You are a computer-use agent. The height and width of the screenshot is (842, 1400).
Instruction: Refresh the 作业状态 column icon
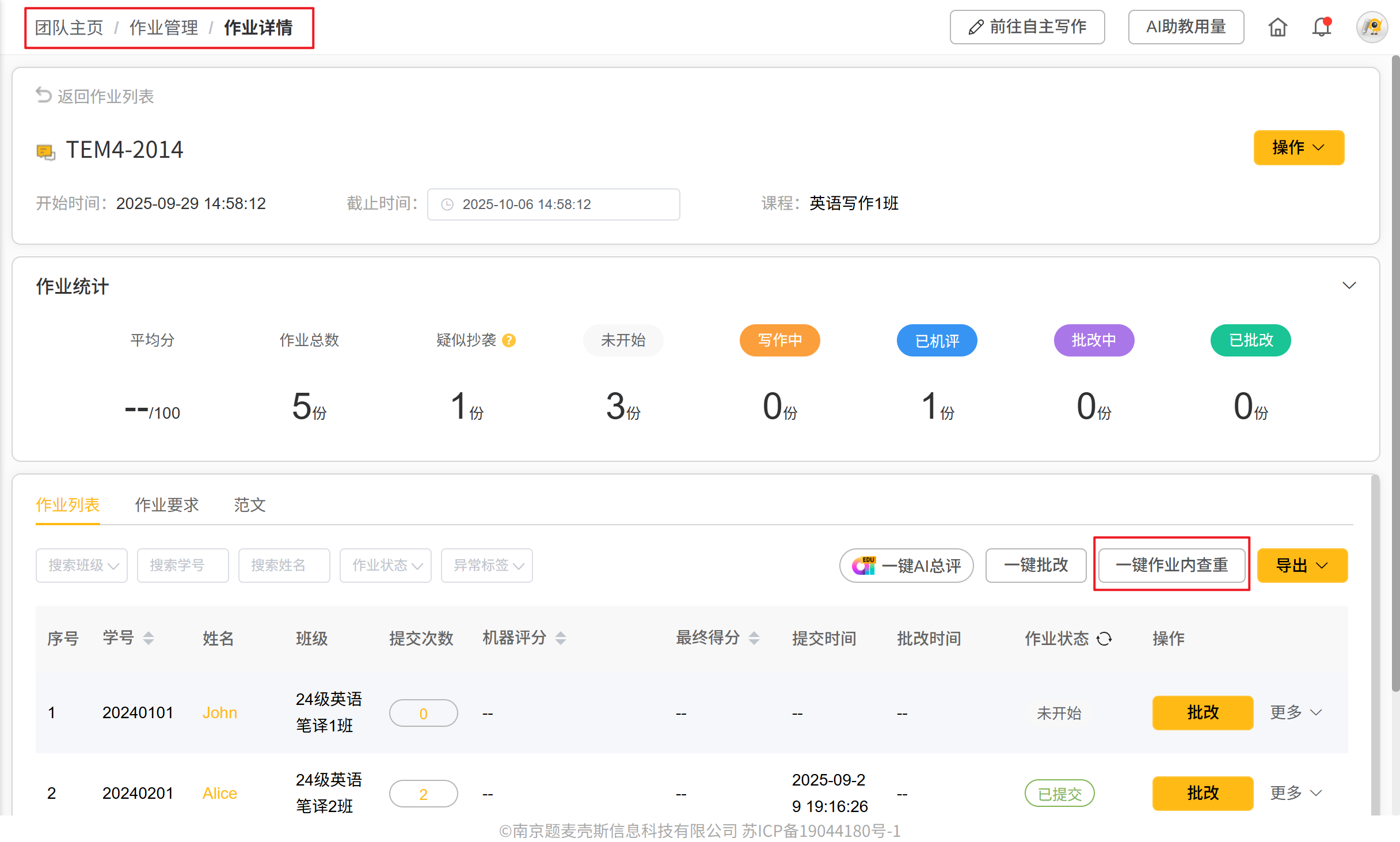(1104, 639)
